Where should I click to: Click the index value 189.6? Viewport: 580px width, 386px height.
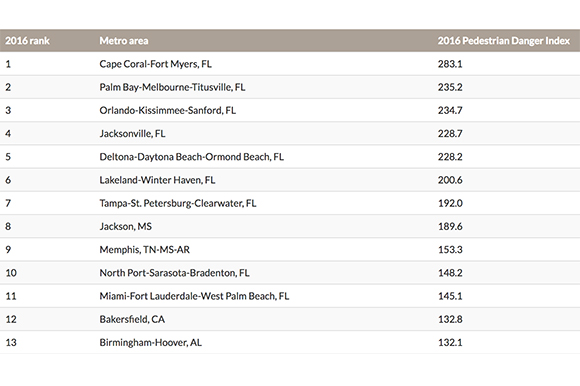[x=450, y=226]
